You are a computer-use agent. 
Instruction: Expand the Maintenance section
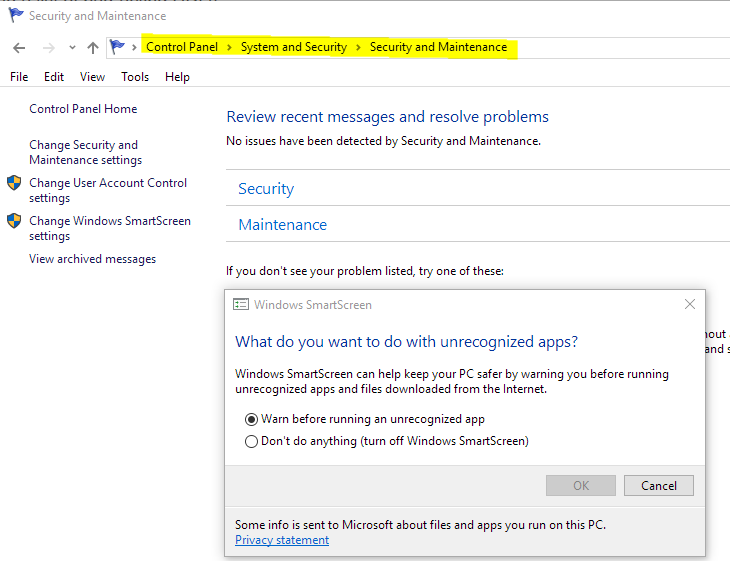click(282, 225)
